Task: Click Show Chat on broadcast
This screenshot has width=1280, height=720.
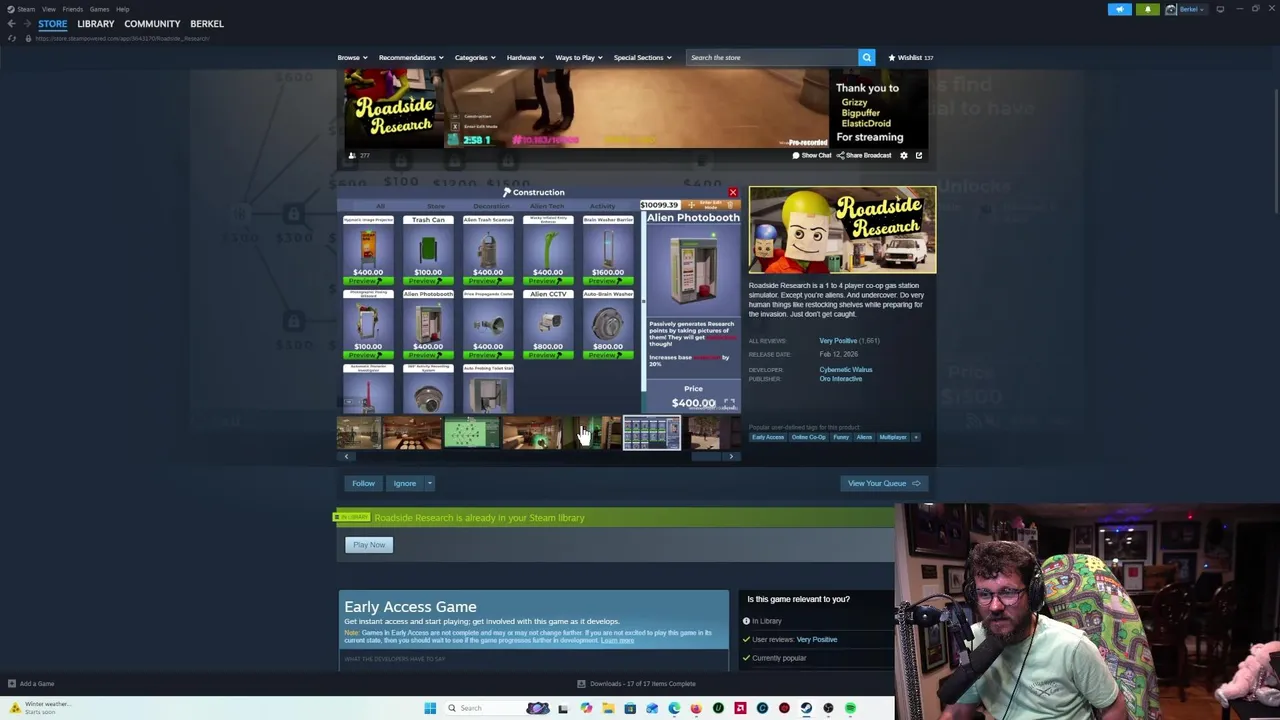Action: coord(812,156)
